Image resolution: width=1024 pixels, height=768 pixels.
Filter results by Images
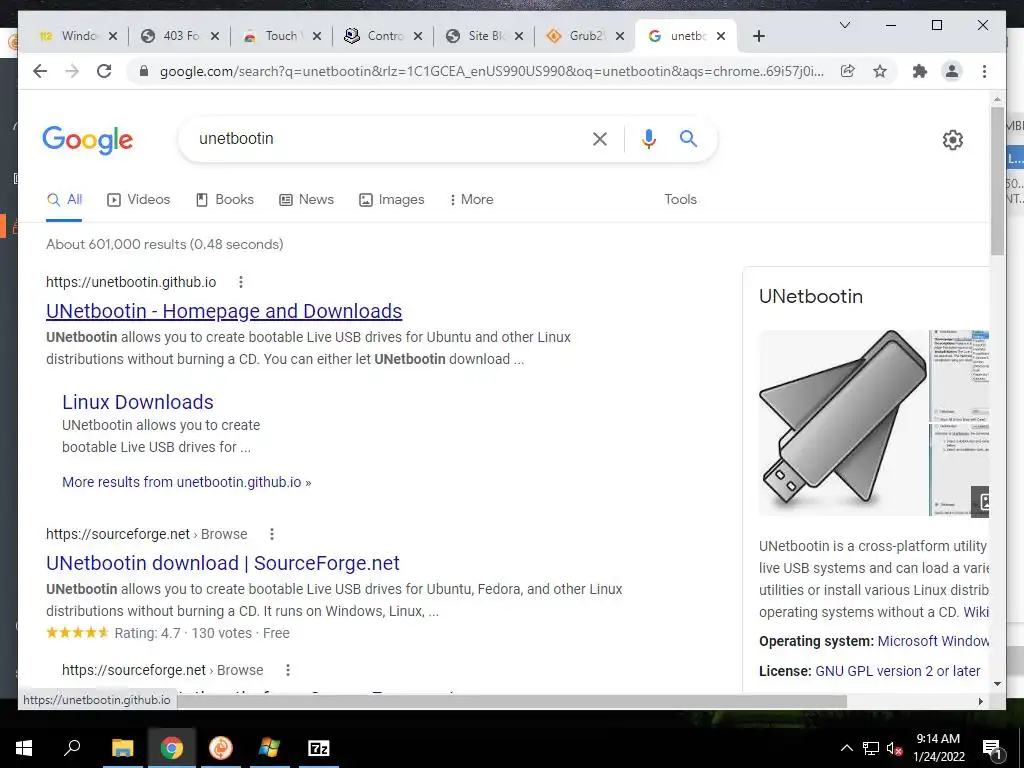pyautogui.click(x=392, y=199)
